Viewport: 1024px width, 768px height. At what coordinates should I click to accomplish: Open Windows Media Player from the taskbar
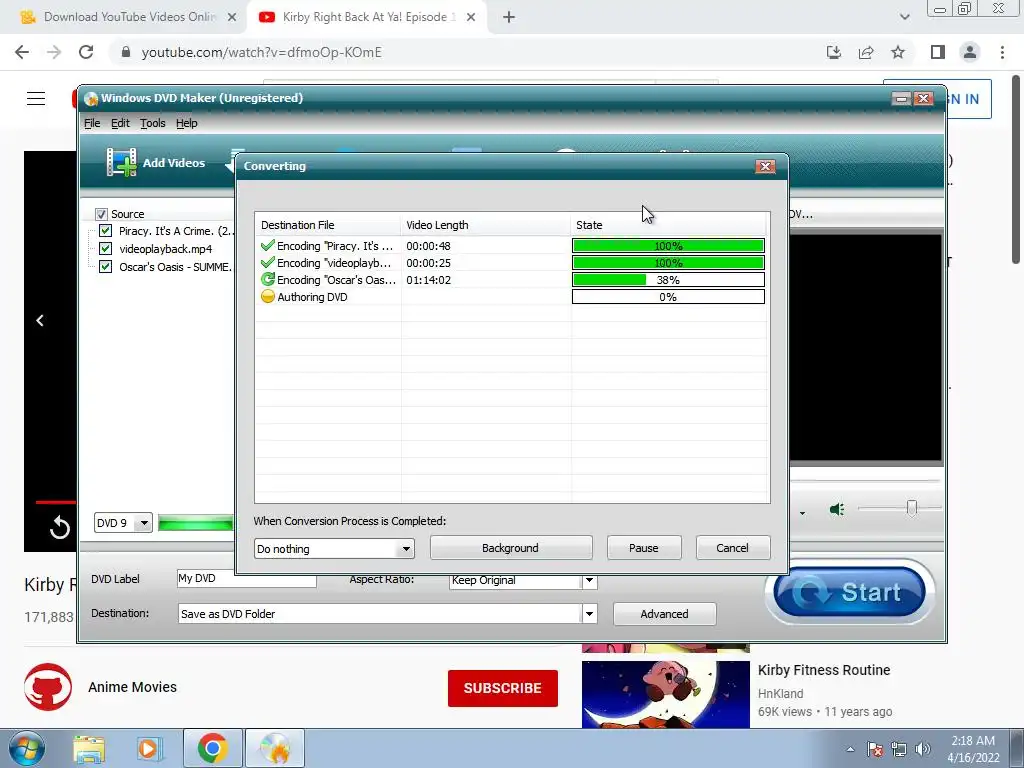pos(149,749)
